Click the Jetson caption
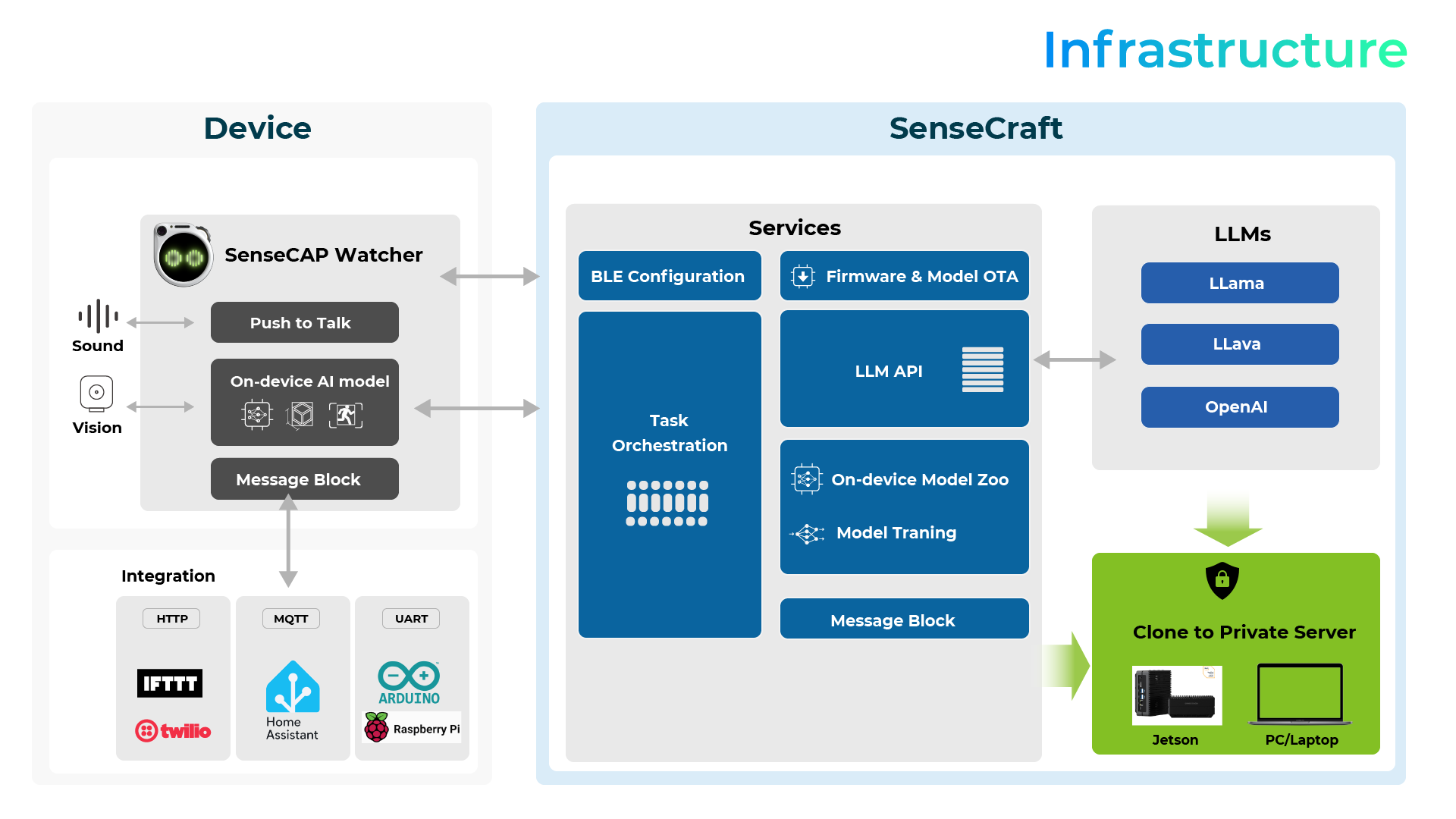 tap(1175, 739)
